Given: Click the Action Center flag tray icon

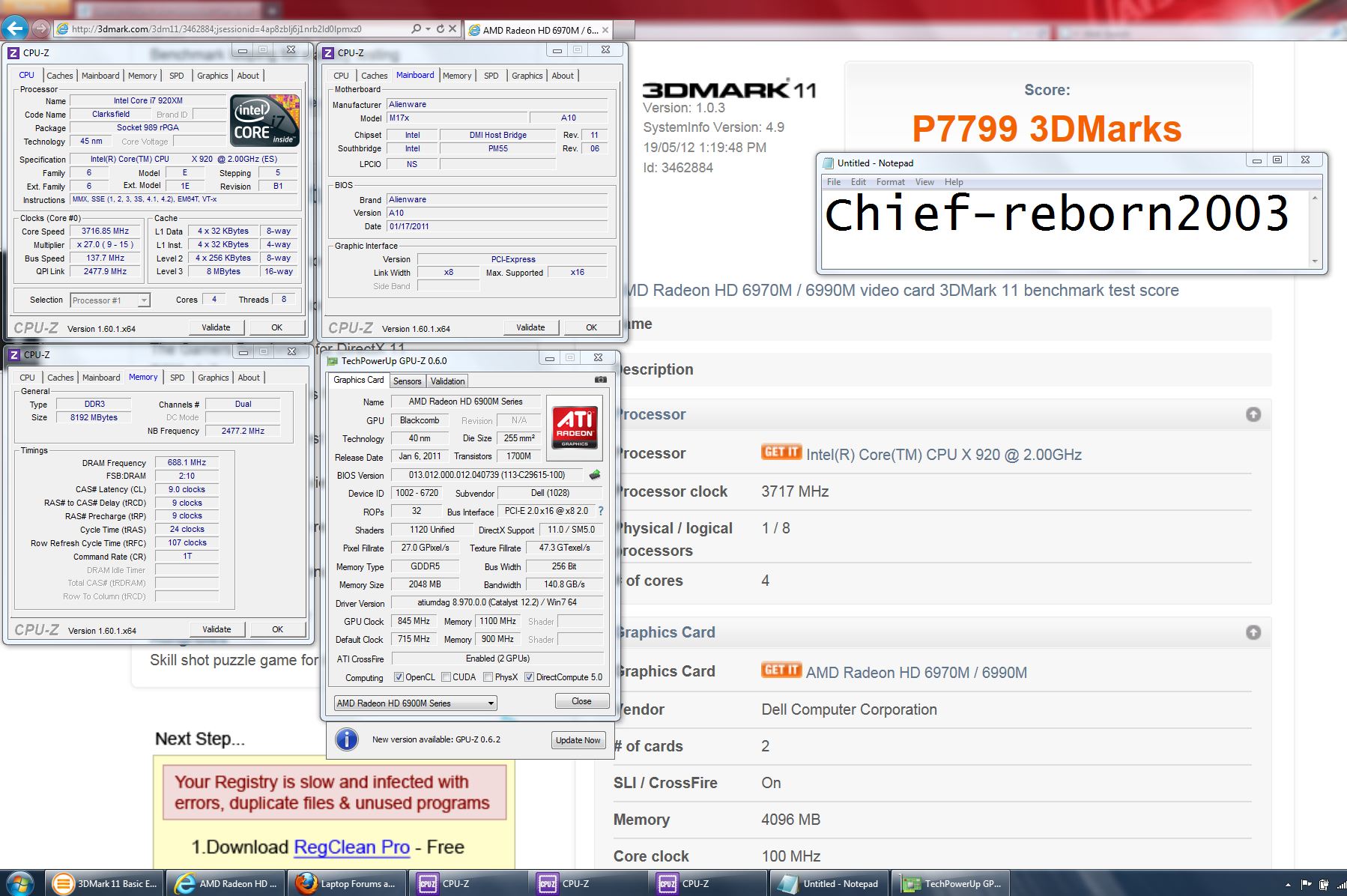Looking at the screenshot, I should click(x=1307, y=884).
